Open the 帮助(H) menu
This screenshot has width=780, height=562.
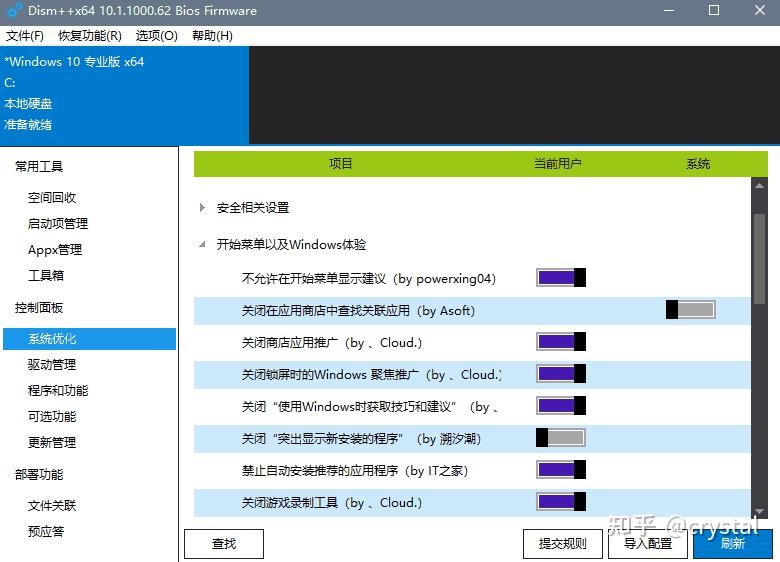coord(212,36)
